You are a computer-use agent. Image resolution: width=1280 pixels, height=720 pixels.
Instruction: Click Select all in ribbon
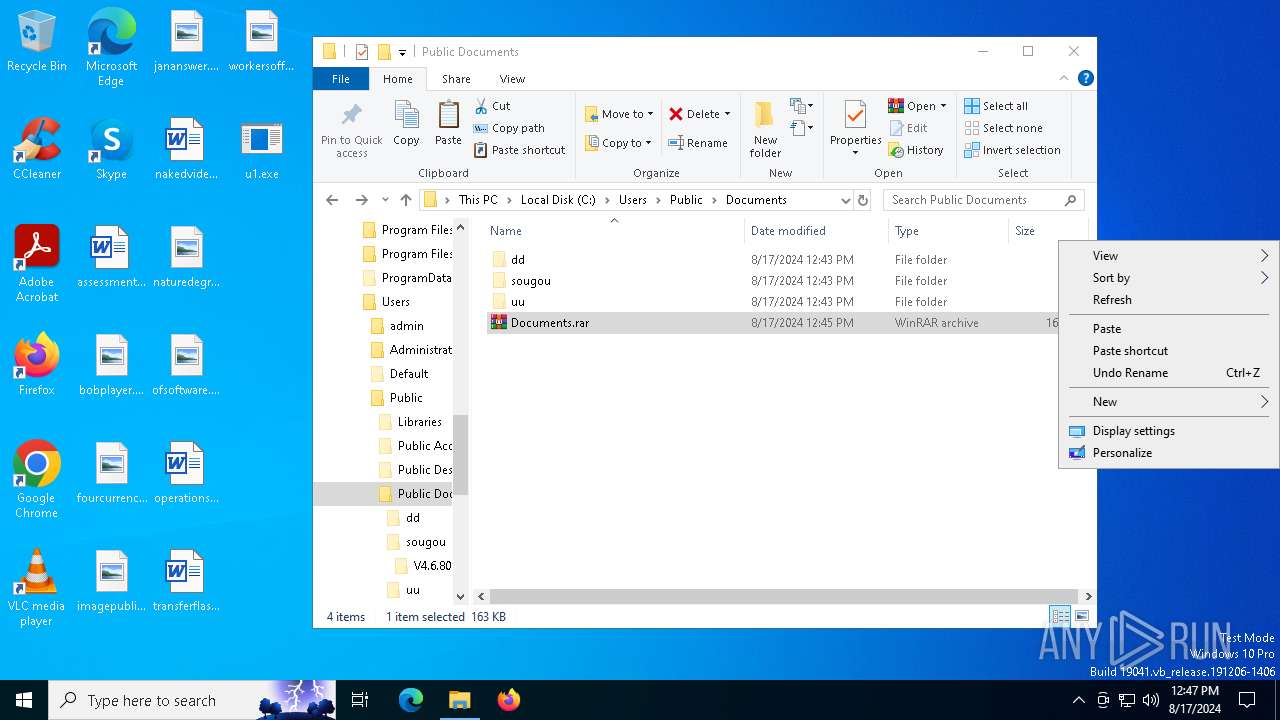(x=996, y=106)
